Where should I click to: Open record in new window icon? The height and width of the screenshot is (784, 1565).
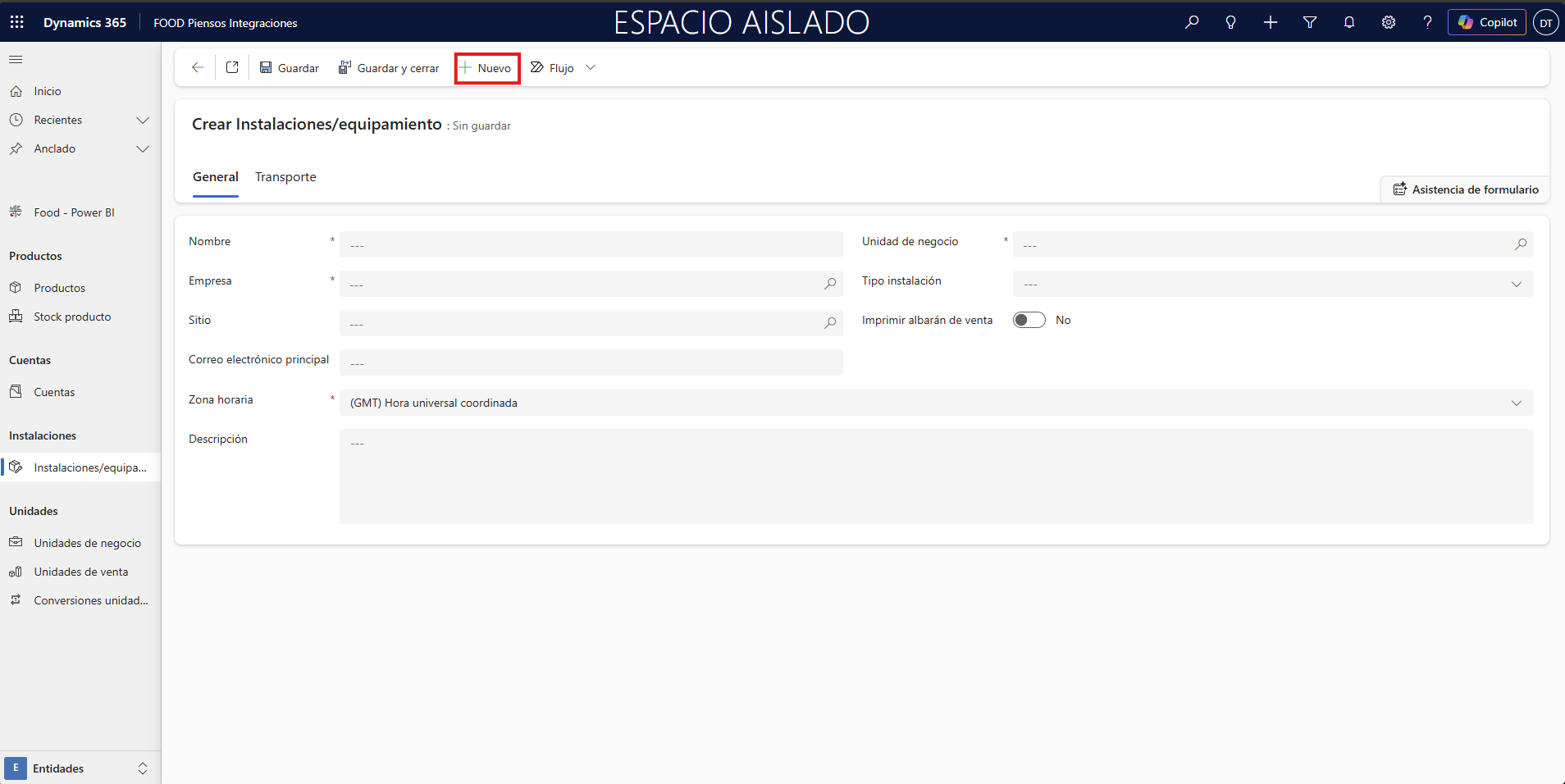coord(232,67)
